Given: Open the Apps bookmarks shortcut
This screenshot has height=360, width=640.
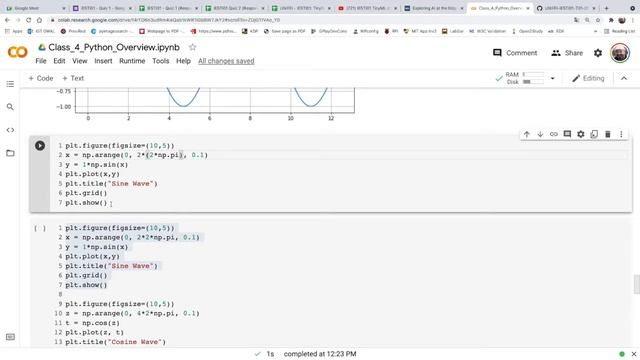Looking at the screenshot, I should [13, 31].
